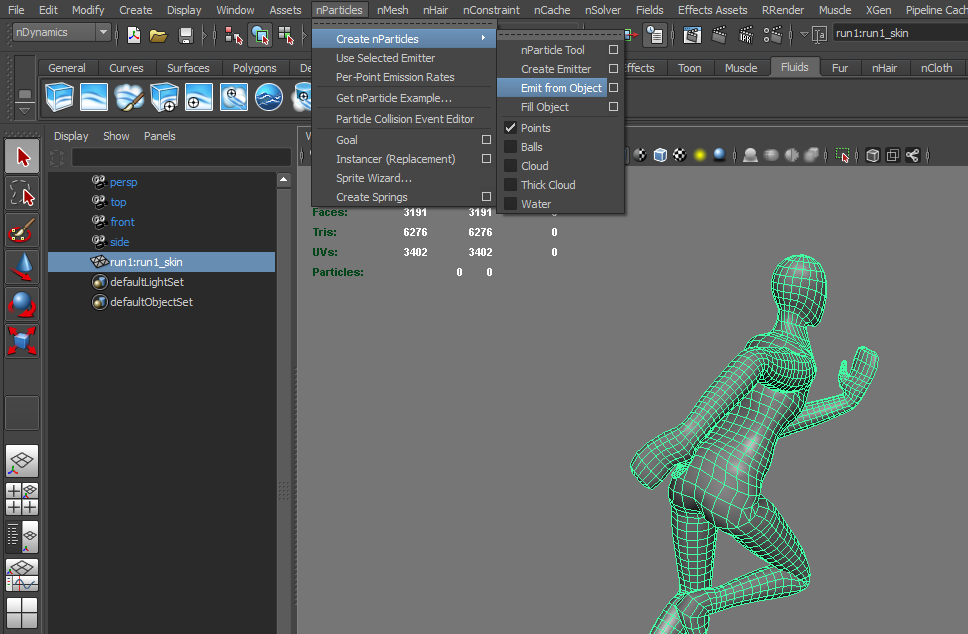Choose the Paint Selection tool
The width and height of the screenshot is (968, 634).
tap(22, 230)
